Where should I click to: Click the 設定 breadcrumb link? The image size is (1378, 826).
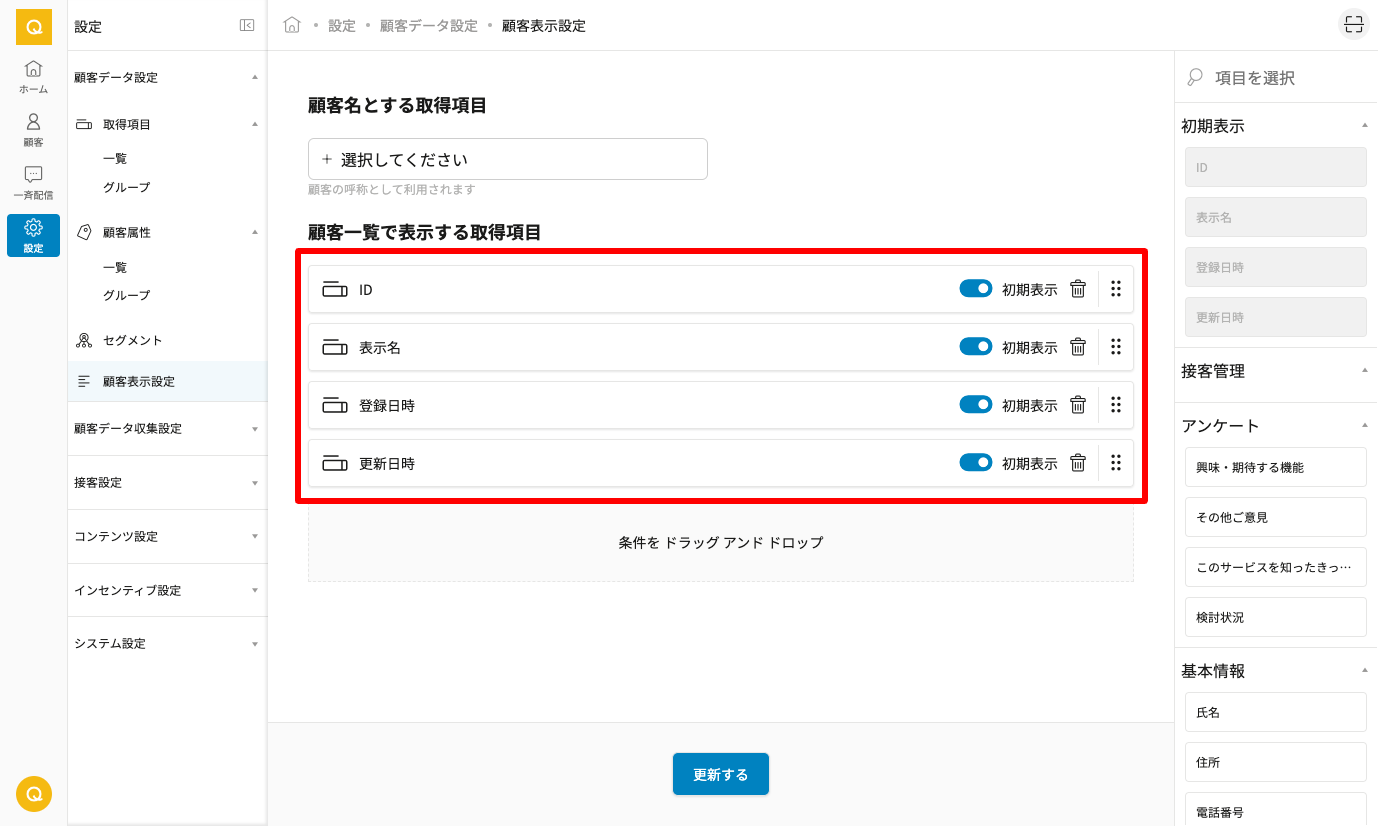click(x=342, y=26)
